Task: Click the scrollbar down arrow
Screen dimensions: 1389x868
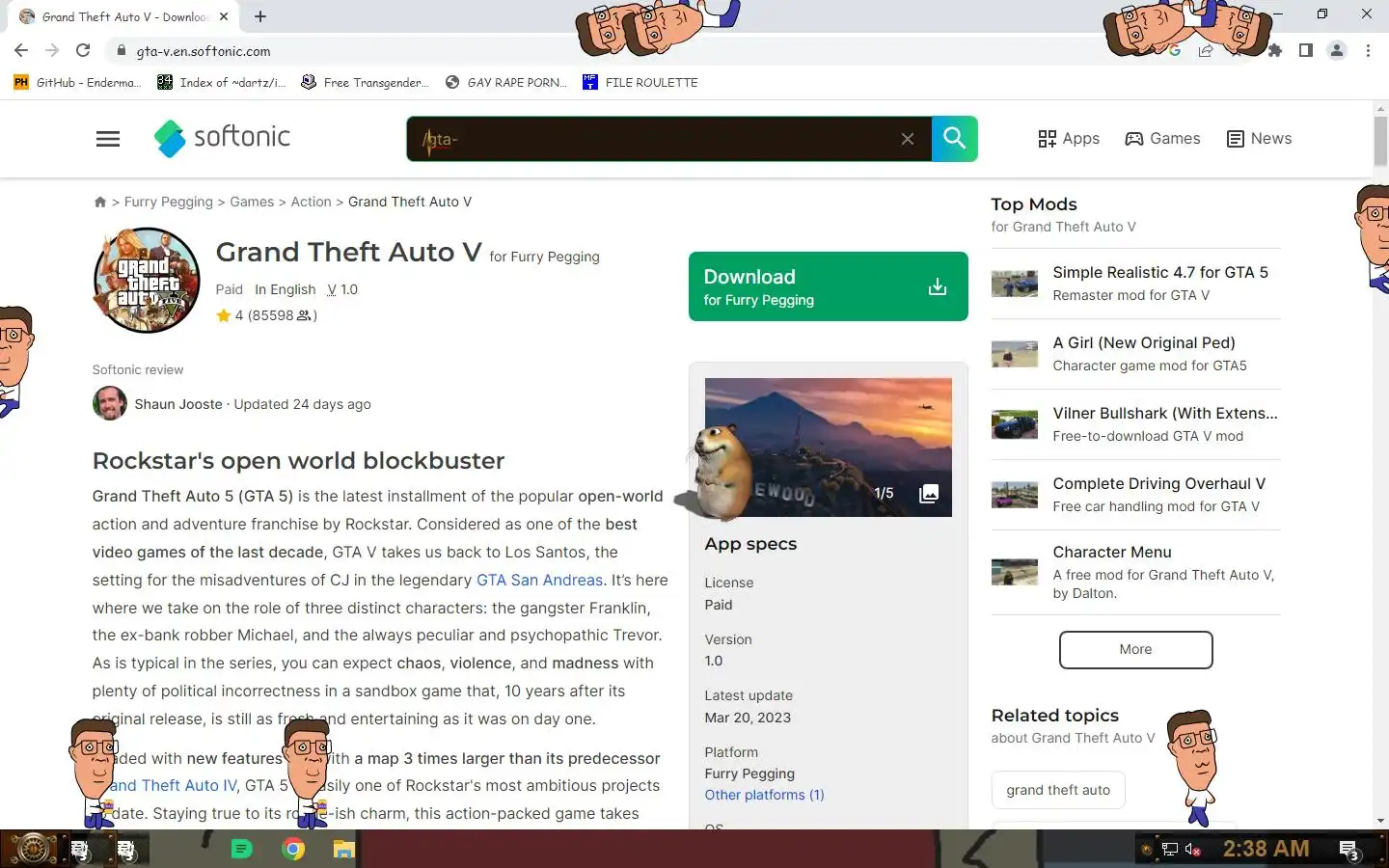Action: (x=1380, y=821)
